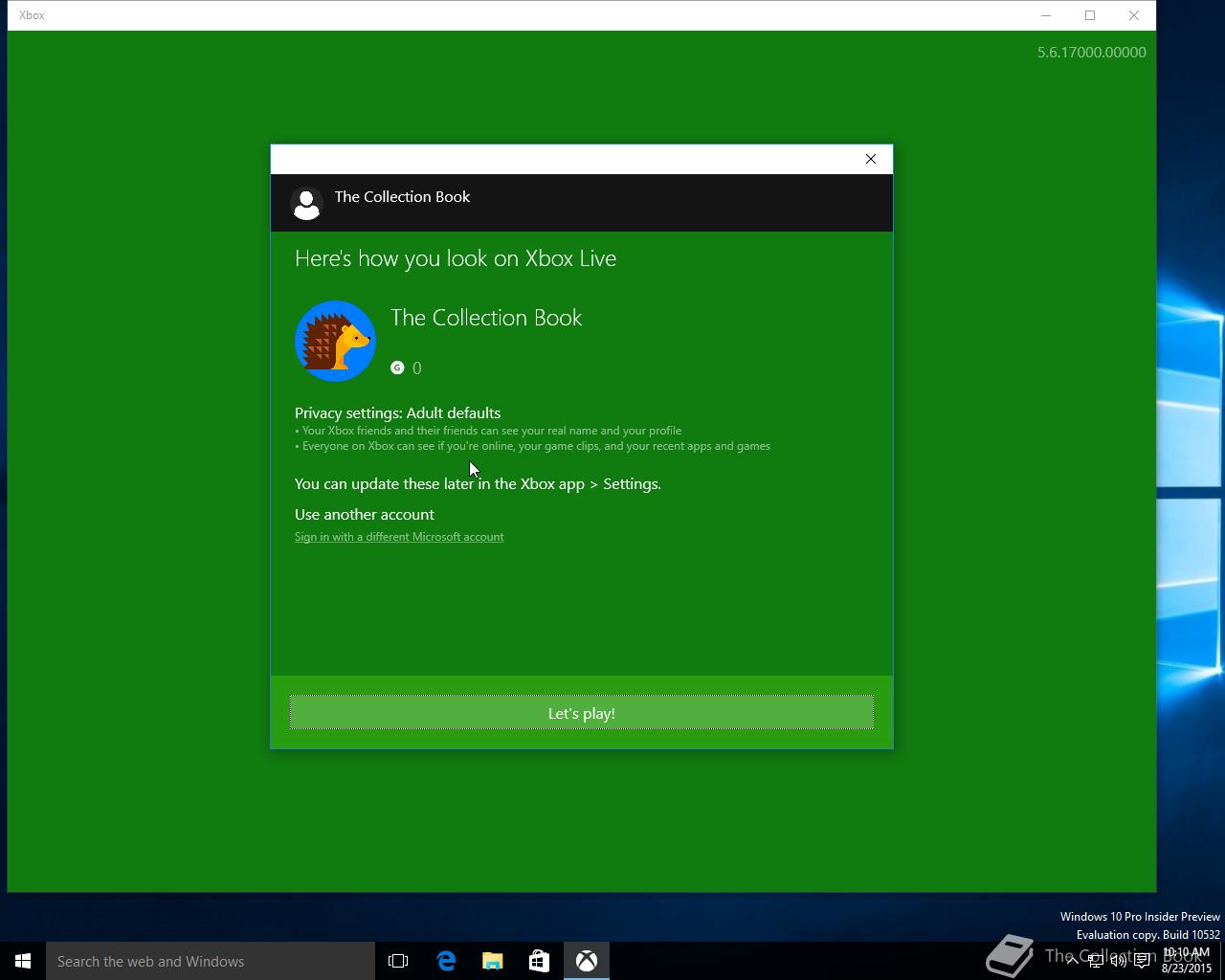
Task: Click the version number 5.6.17000.00000
Action: (1092, 53)
